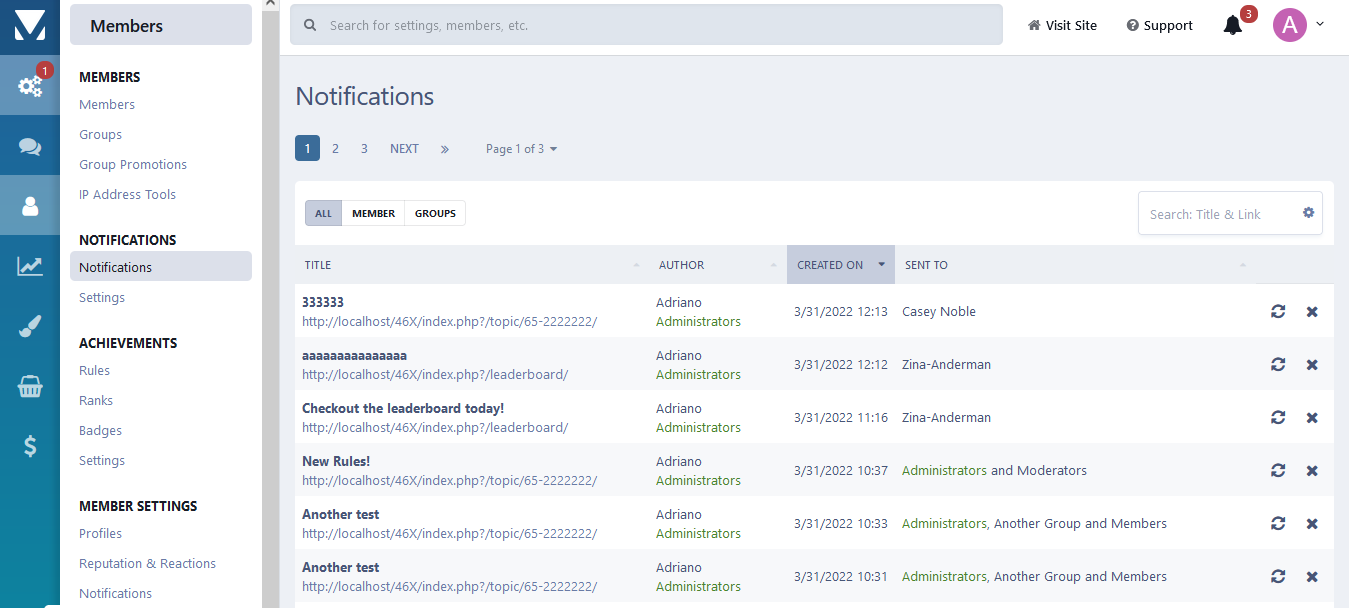The image size is (1349, 608).
Task: Select the GROUPS filter toggle
Action: click(x=435, y=213)
